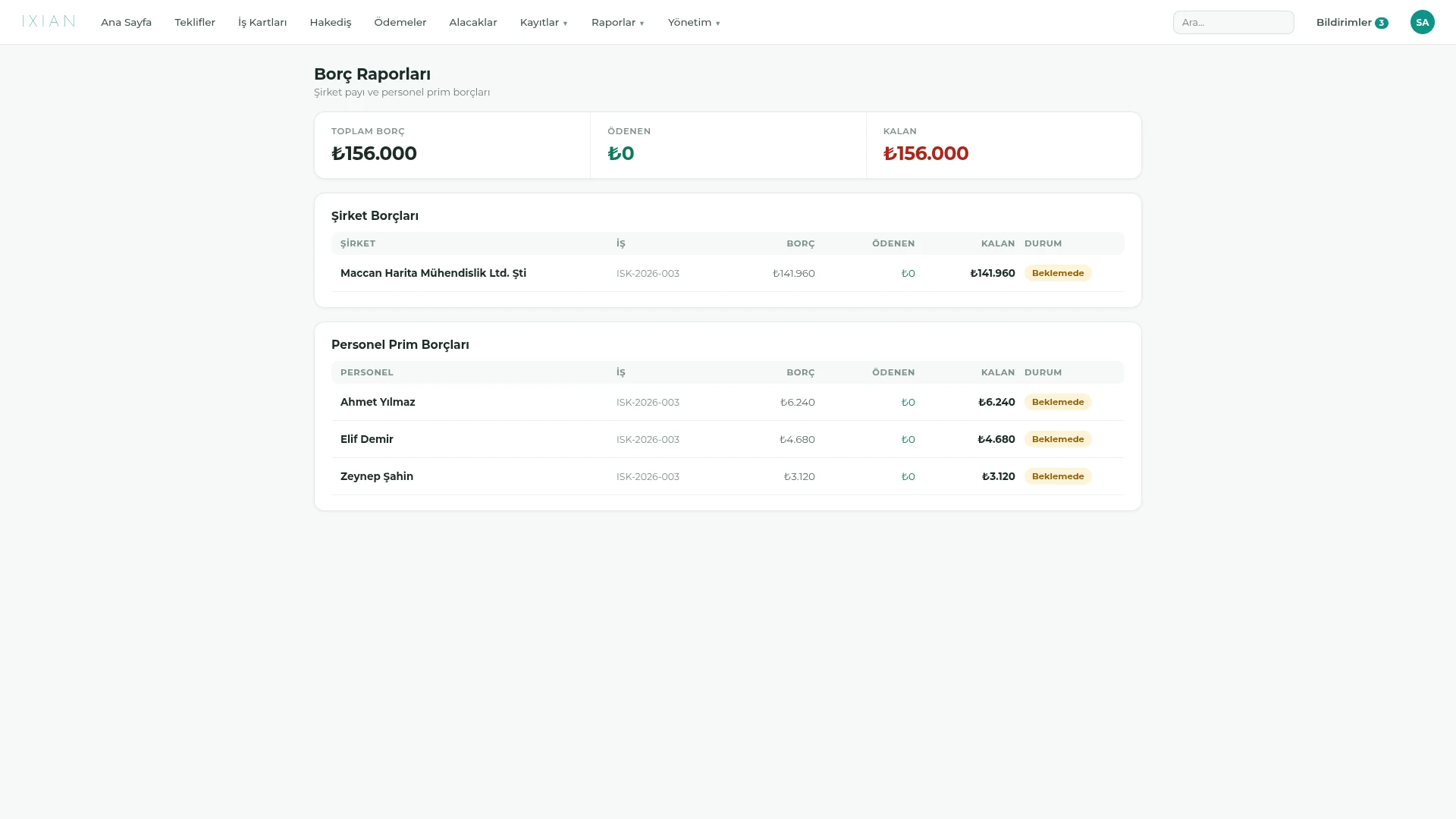Open Bildirimler notifications

click(x=1344, y=22)
